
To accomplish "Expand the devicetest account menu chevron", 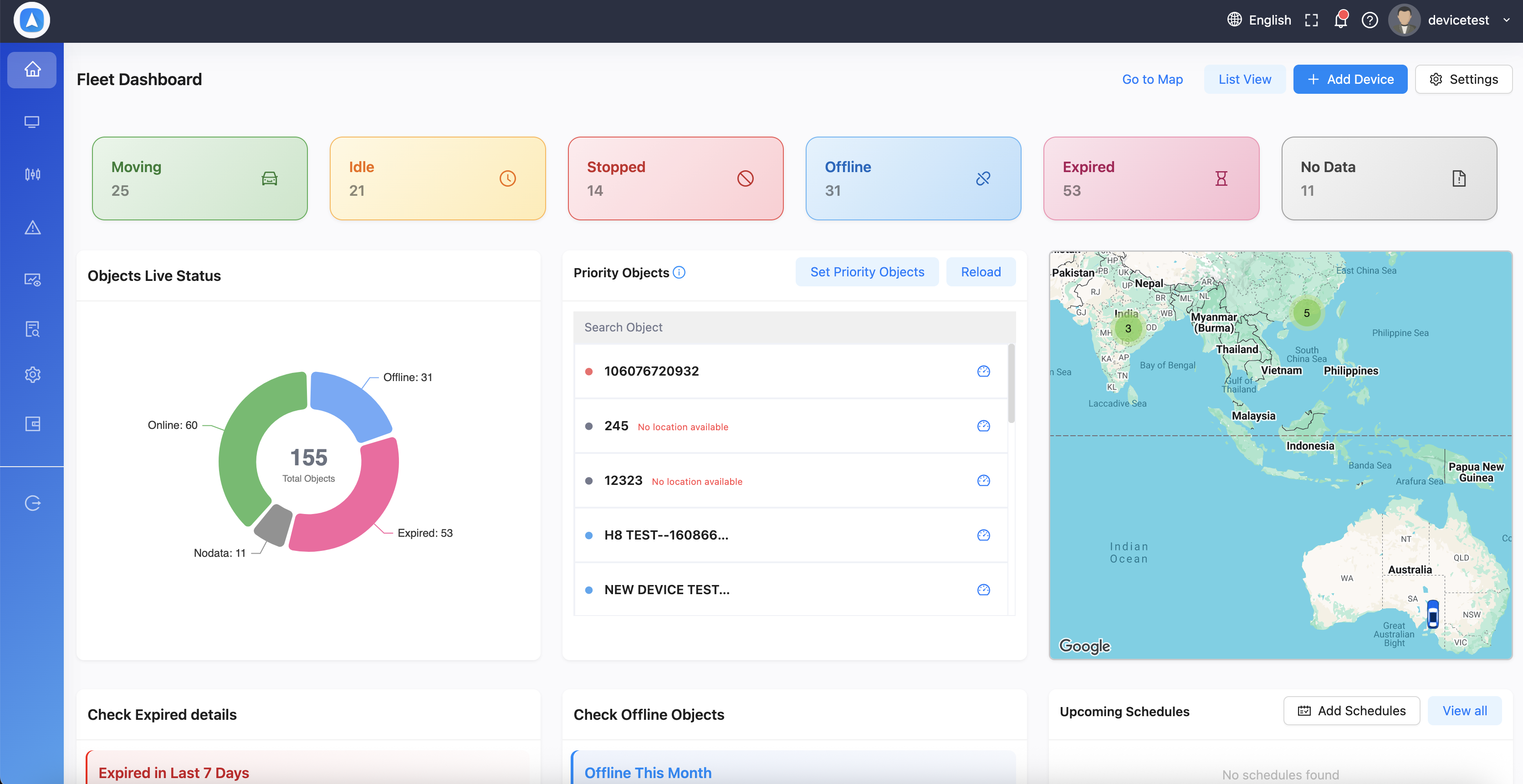I will [x=1506, y=20].
